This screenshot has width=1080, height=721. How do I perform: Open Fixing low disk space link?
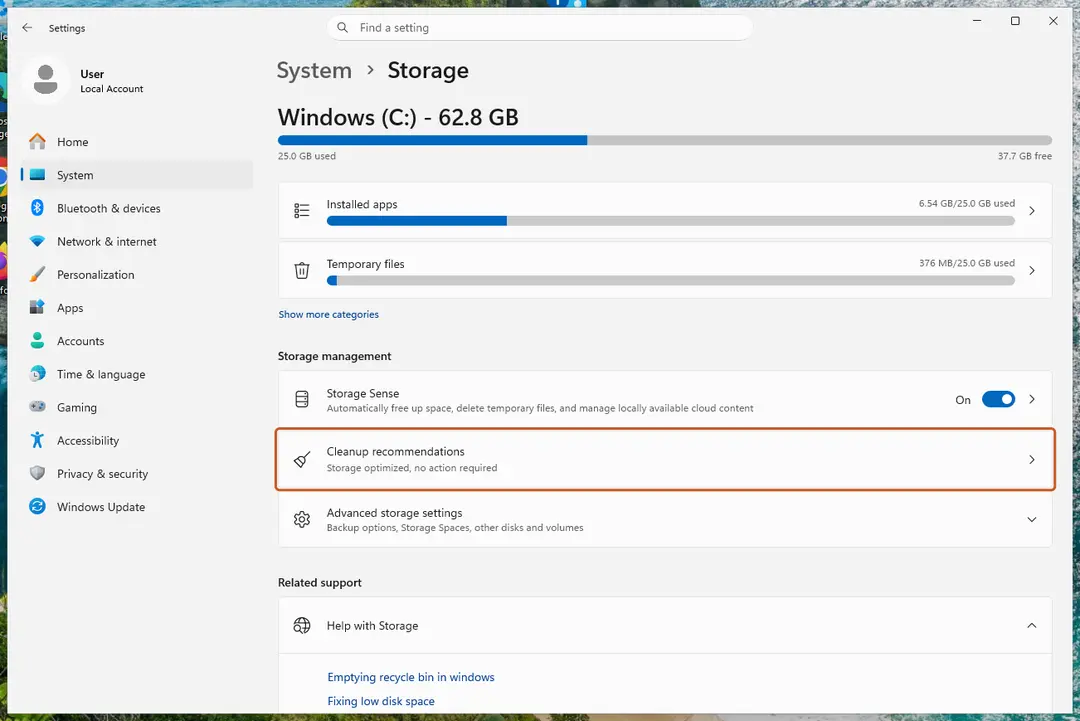[381, 701]
